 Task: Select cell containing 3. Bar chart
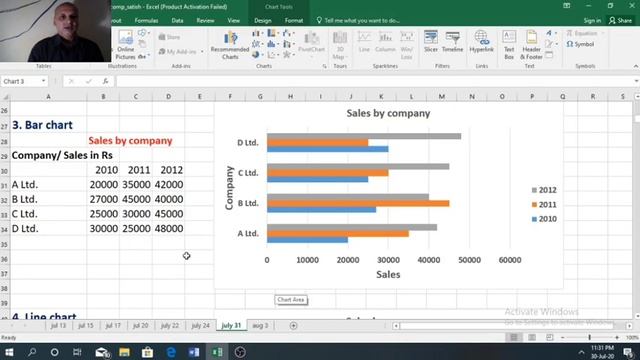[x=48, y=125]
